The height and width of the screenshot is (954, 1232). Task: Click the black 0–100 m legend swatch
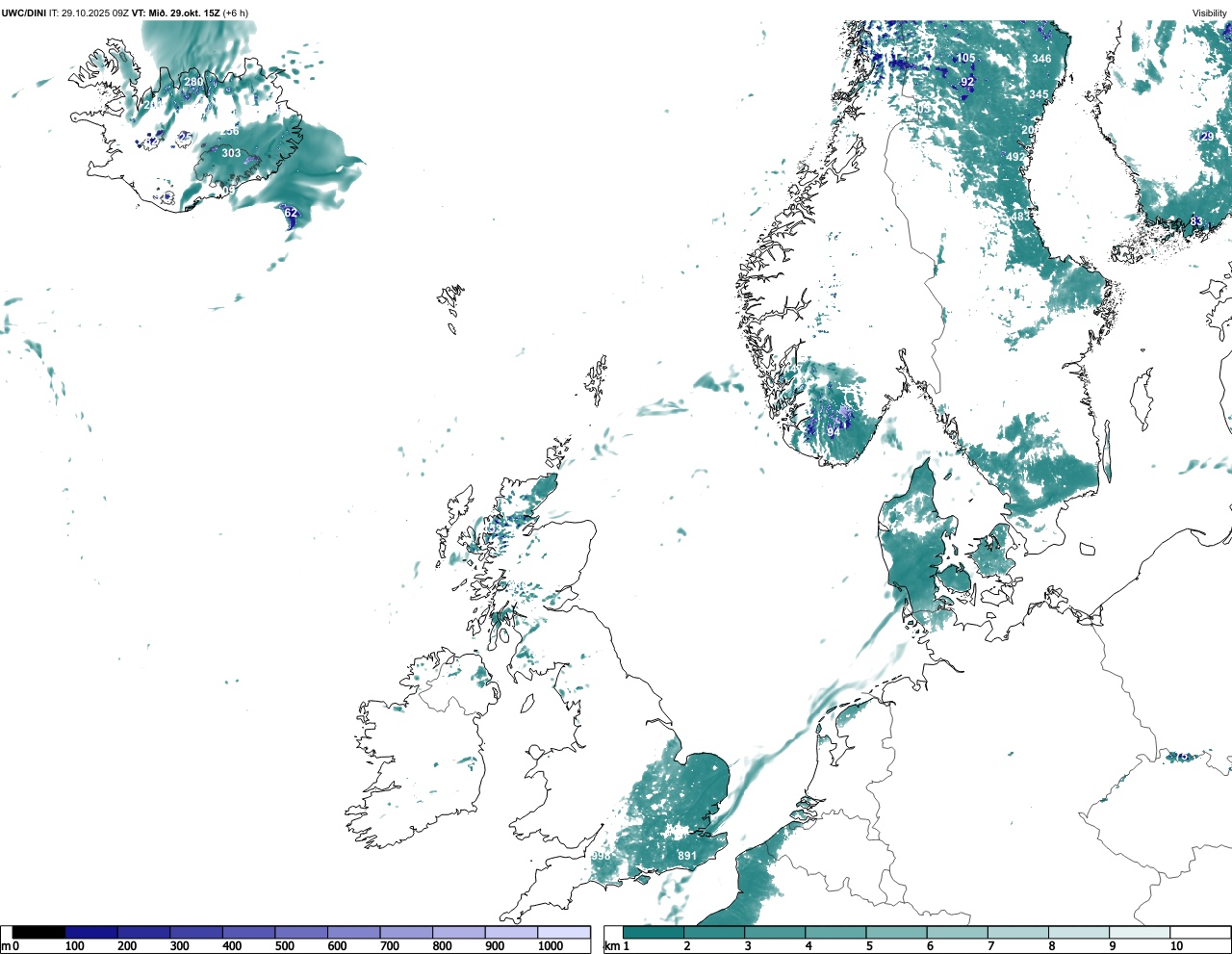[x=38, y=932]
